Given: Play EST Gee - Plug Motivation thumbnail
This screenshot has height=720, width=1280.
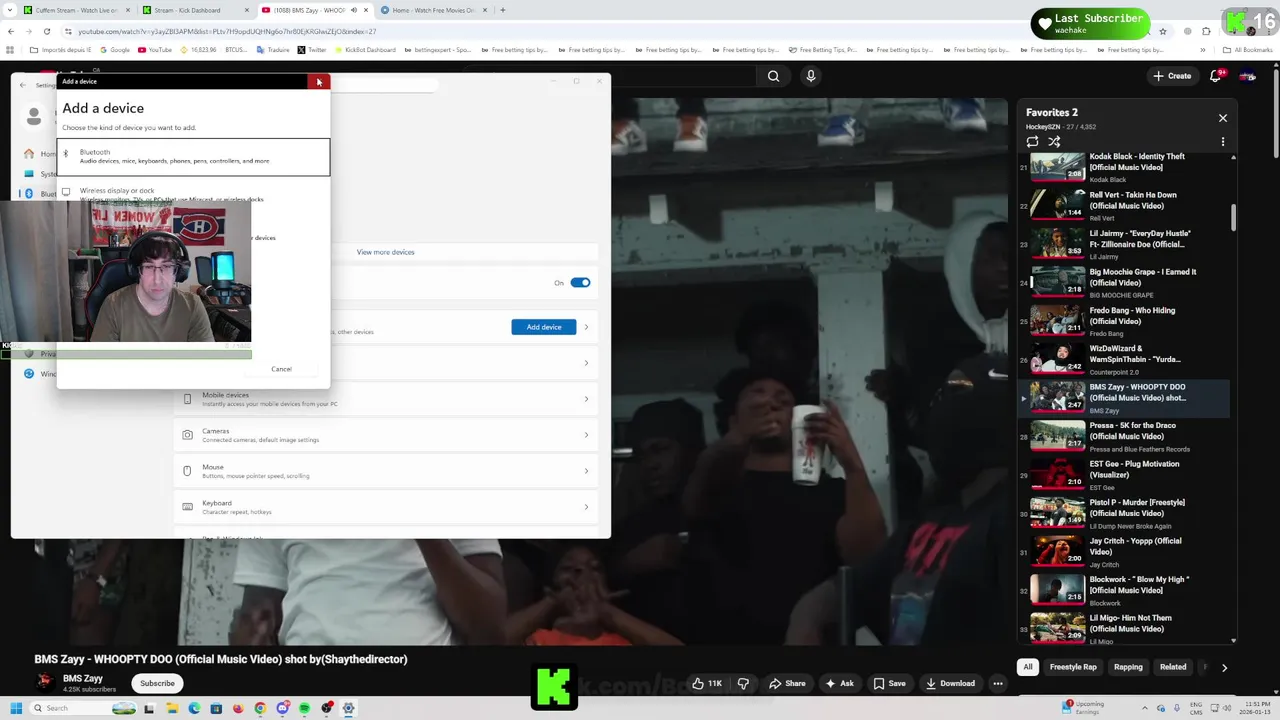Looking at the screenshot, I should (1057, 475).
